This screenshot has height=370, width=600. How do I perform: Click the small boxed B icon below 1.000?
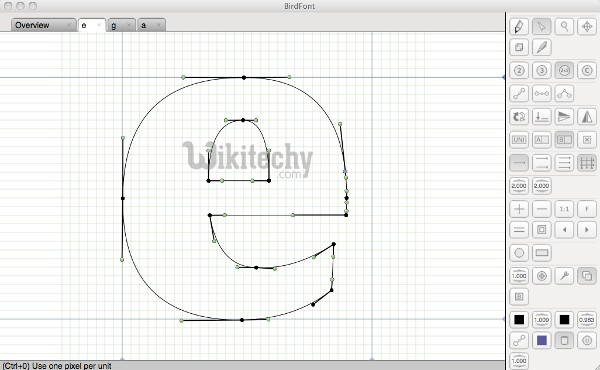click(x=519, y=297)
